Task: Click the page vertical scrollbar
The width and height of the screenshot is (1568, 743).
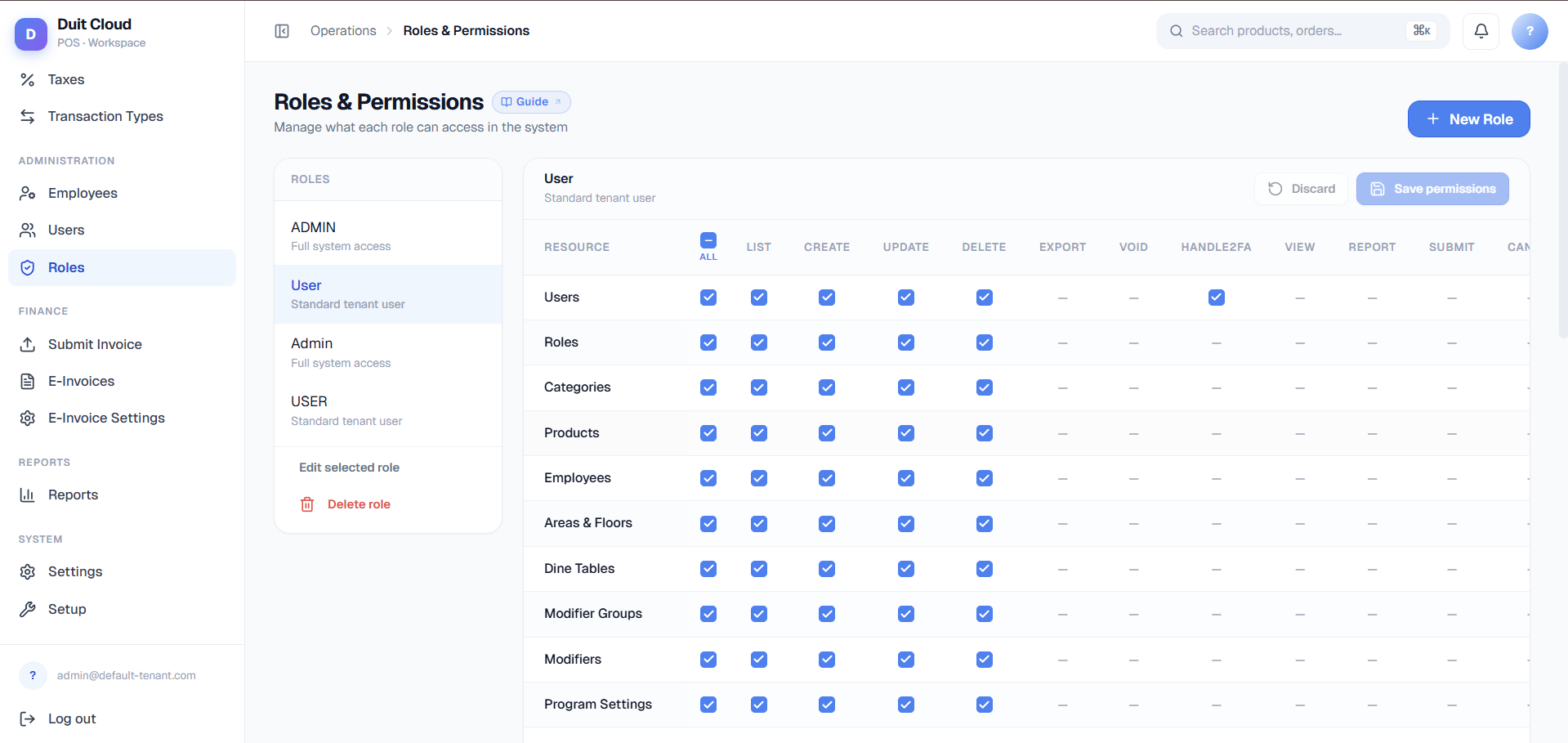Action: pos(1563,200)
